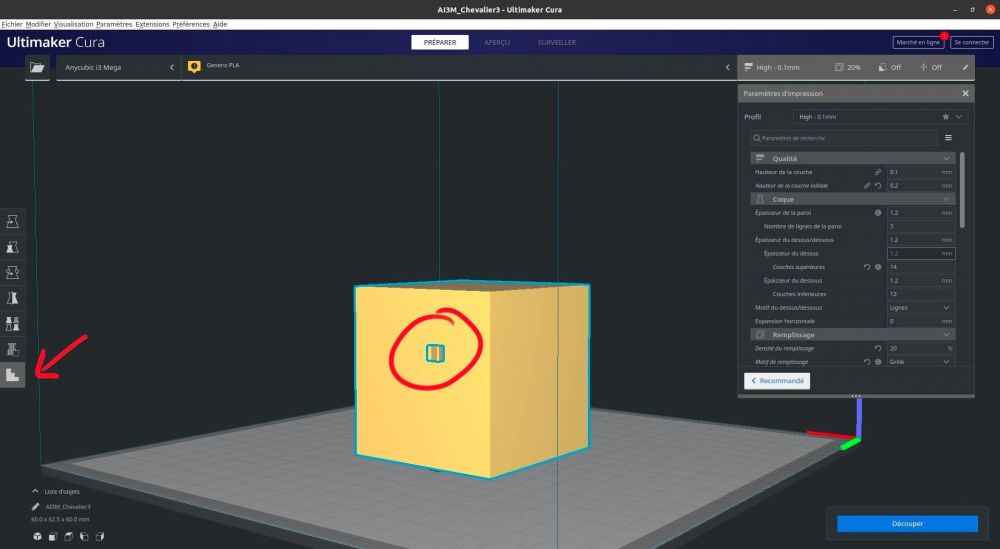This screenshot has height=549, width=1000.
Task: Open settings visibility hamburger menu
Action: [x=948, y=138]
